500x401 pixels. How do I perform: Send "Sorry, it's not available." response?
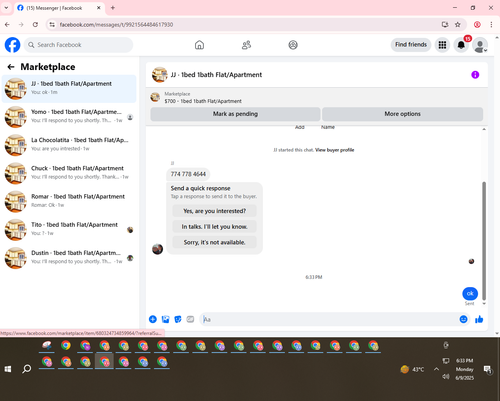tap(214, 242)
